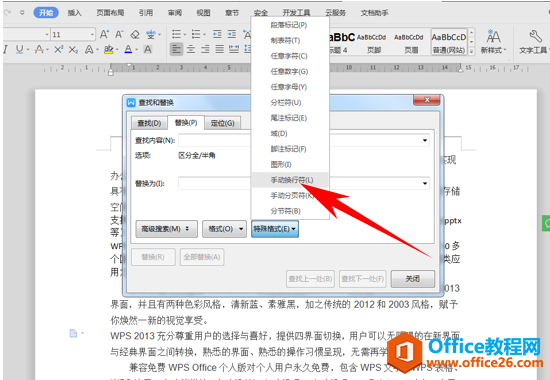Increase paragraph indent
The image size is (550, 380).
[x=232, y=34]
